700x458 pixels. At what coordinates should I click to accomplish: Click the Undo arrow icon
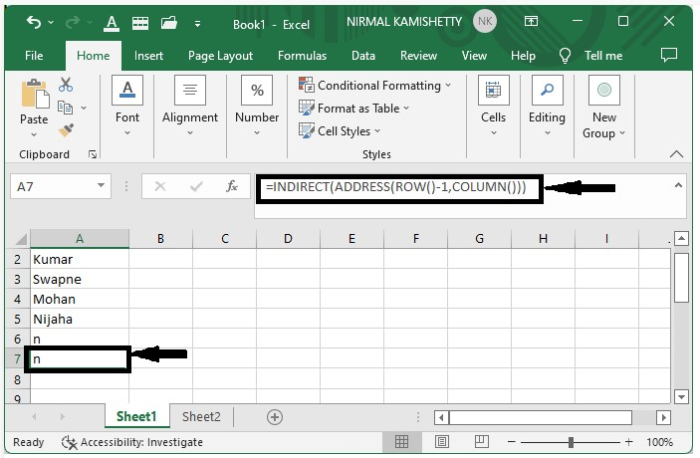(34, 22)
